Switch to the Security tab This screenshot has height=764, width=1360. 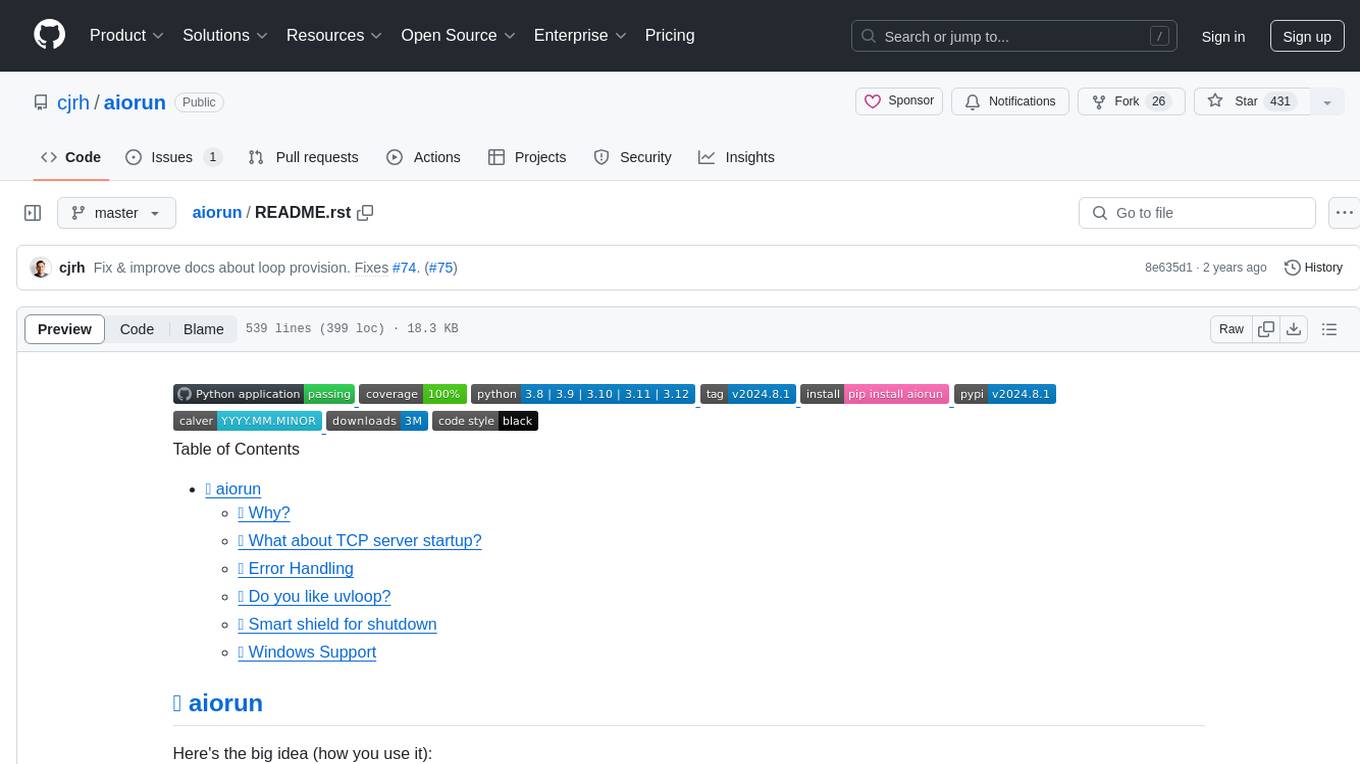(633, 157)
